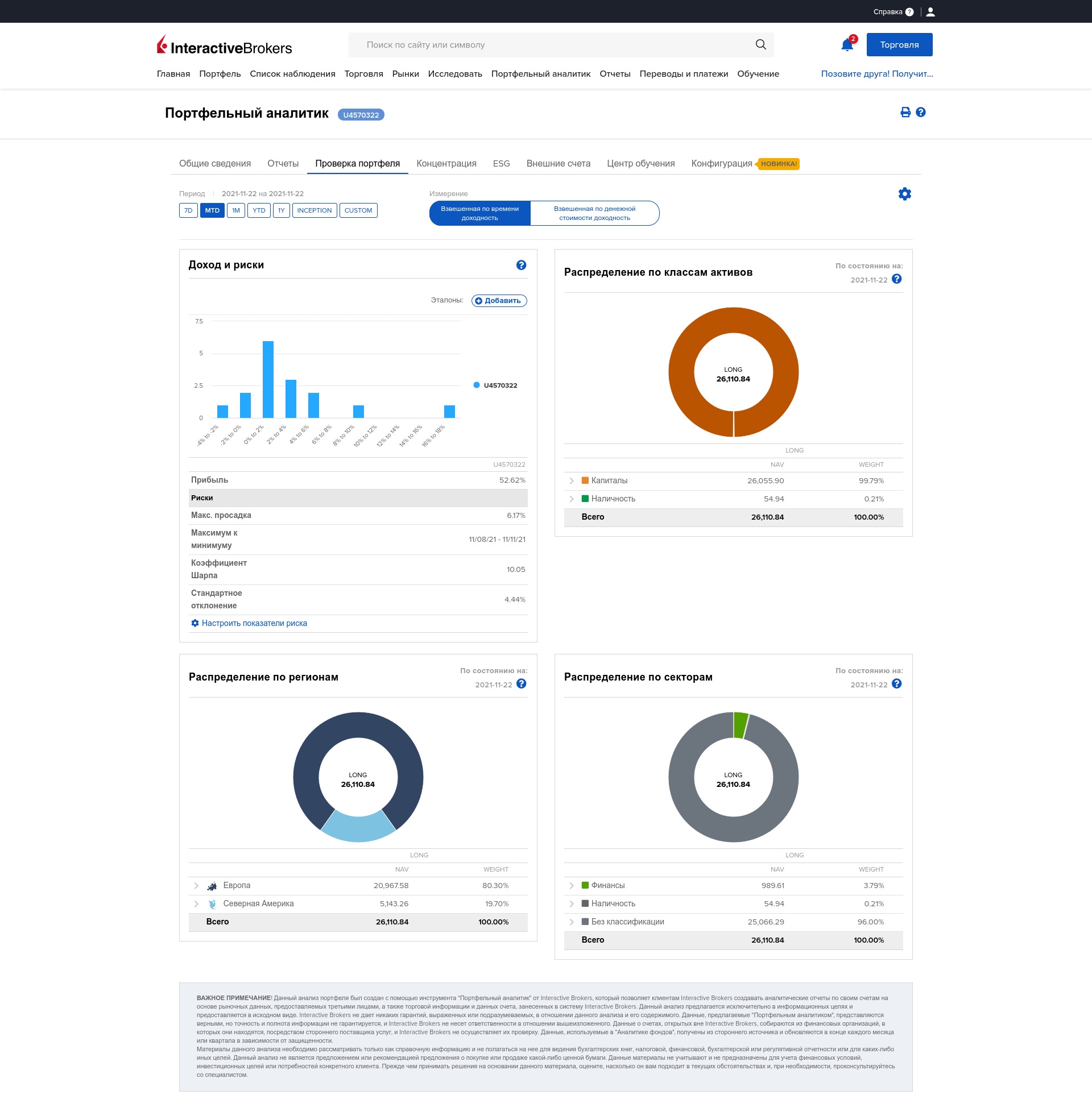Select time-weighted return (Взвешенная по времени)
The width and height of the screenshot is (1092, 1103).
coord(480,213)
